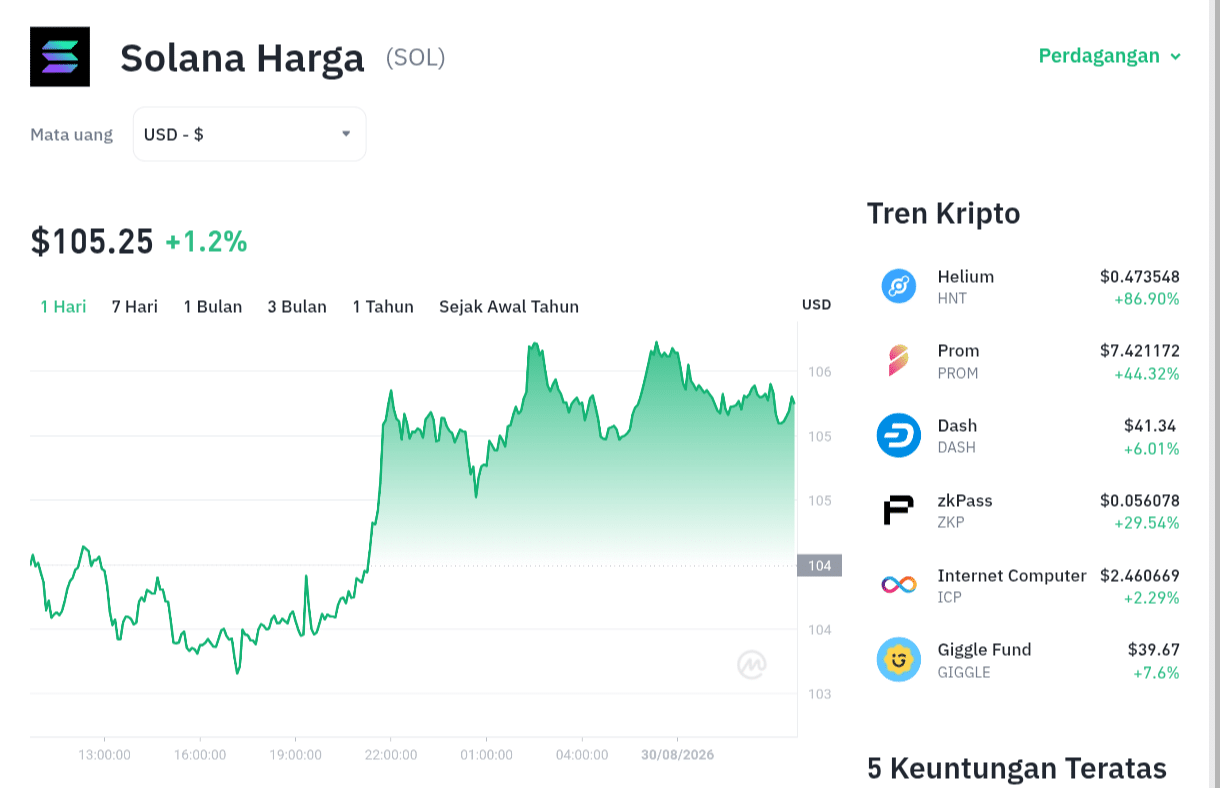
Task: Click the Internet Computer infinity icon
Action: (x=898, y=585)
